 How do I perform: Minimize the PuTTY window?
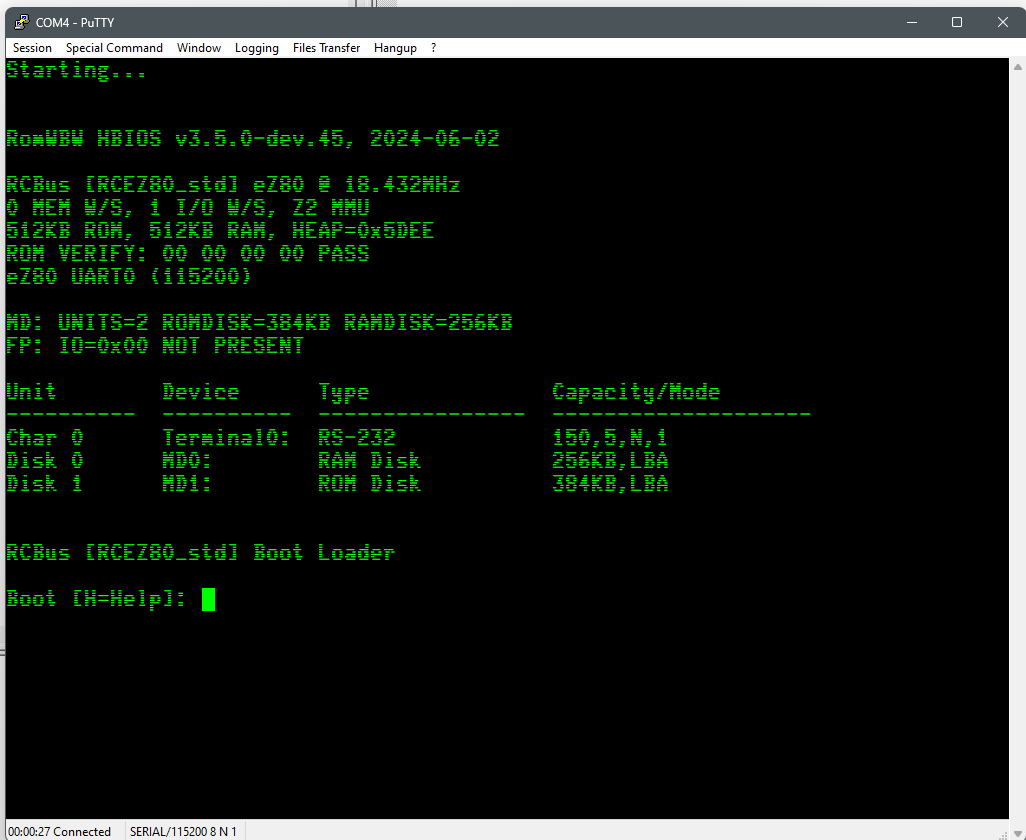pos(911,22)
